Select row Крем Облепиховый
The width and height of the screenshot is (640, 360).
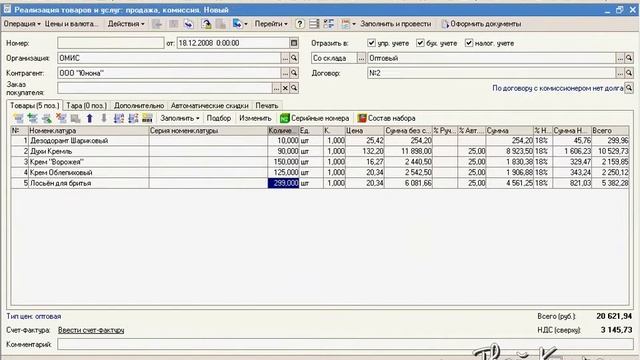point(320,173)
